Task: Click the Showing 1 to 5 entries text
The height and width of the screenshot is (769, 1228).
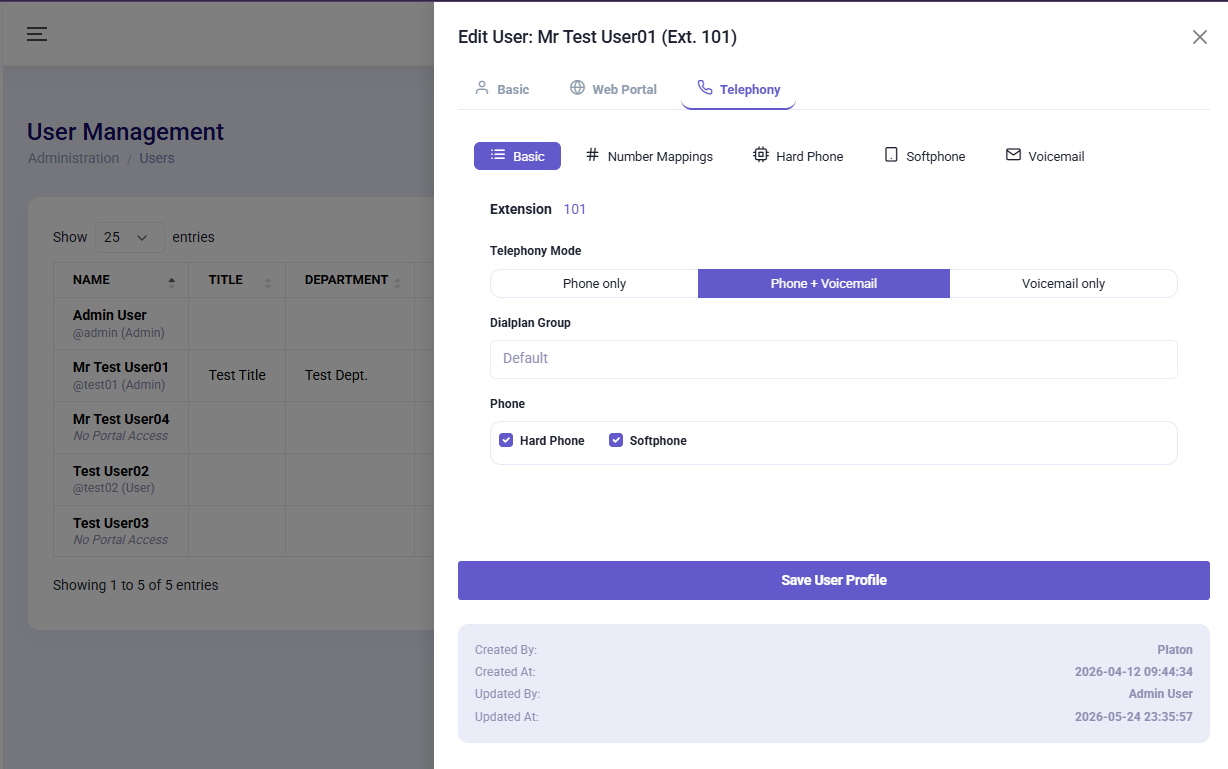Action: (135, 585)
